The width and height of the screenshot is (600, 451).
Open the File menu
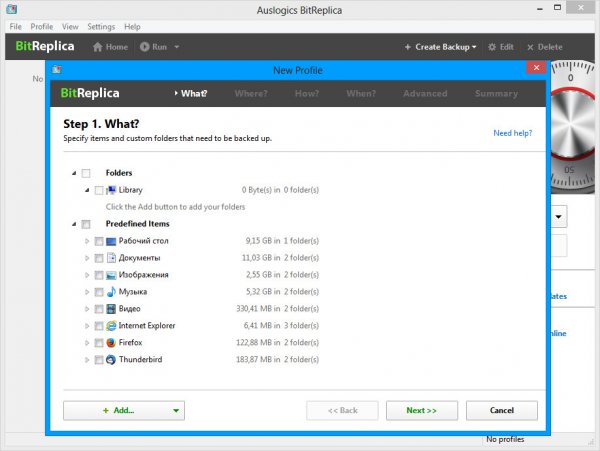pos(15,26)
